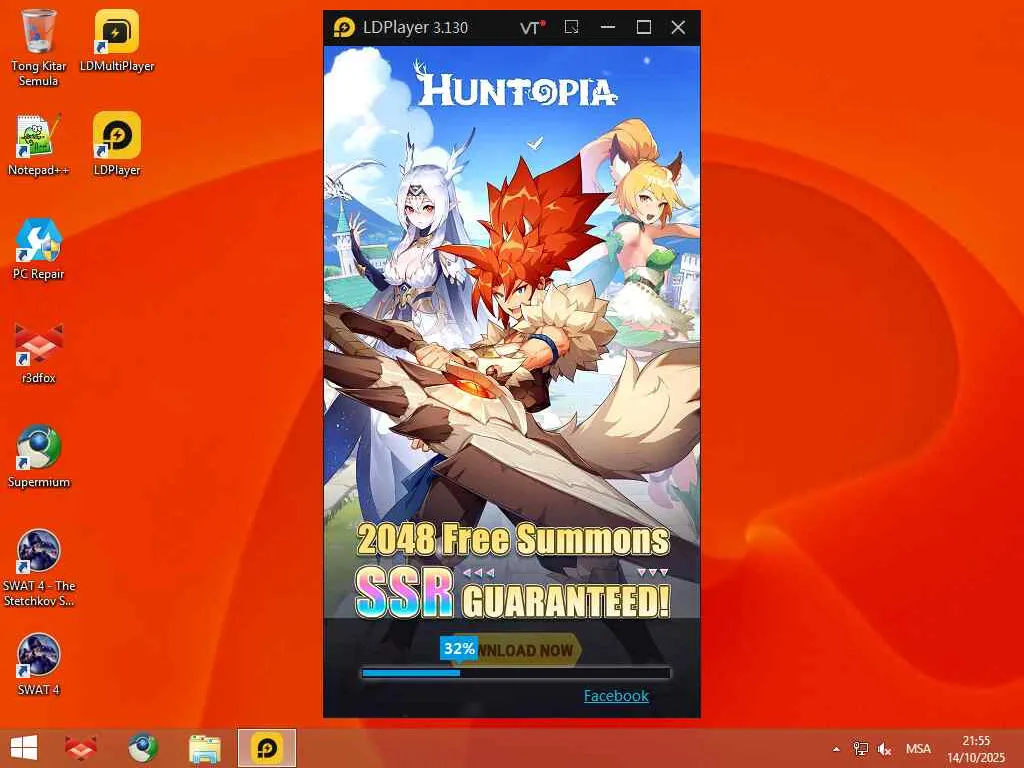Click the menu icon next to VT
The height and width of the screenshot is (768, 1024).
point(571,27)
